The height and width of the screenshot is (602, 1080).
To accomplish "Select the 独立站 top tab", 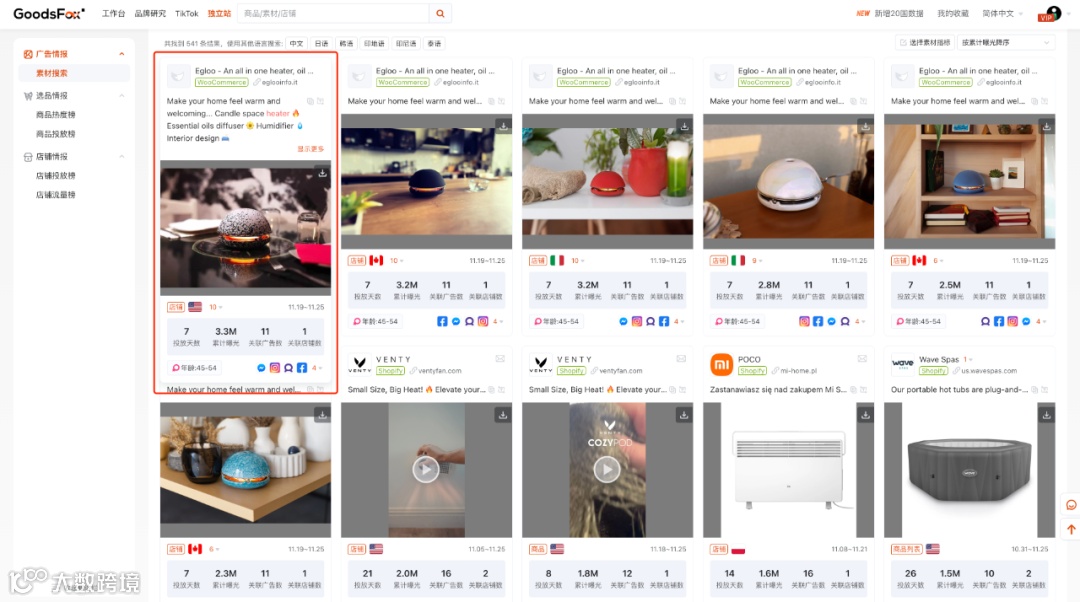I will click(x=219, y=13).
